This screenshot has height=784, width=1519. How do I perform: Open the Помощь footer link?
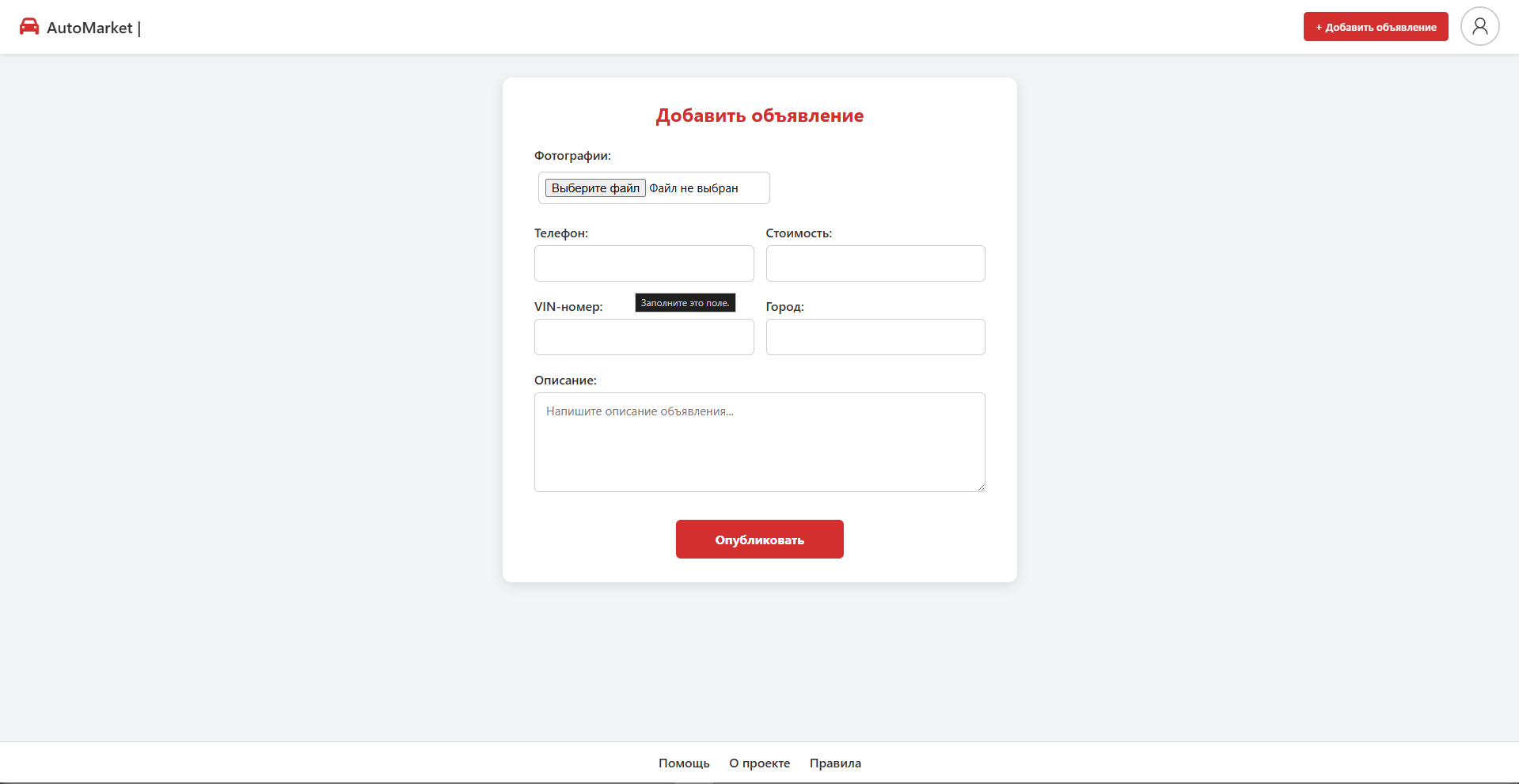point(684,763)
